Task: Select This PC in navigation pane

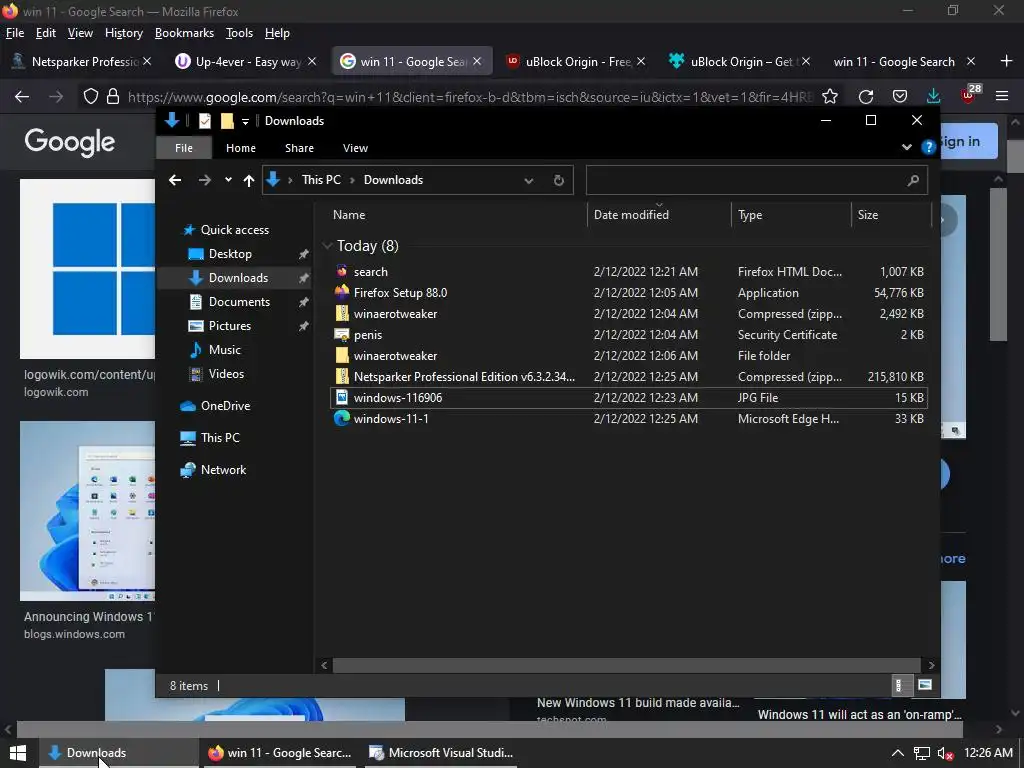Action: pos(220,438)
